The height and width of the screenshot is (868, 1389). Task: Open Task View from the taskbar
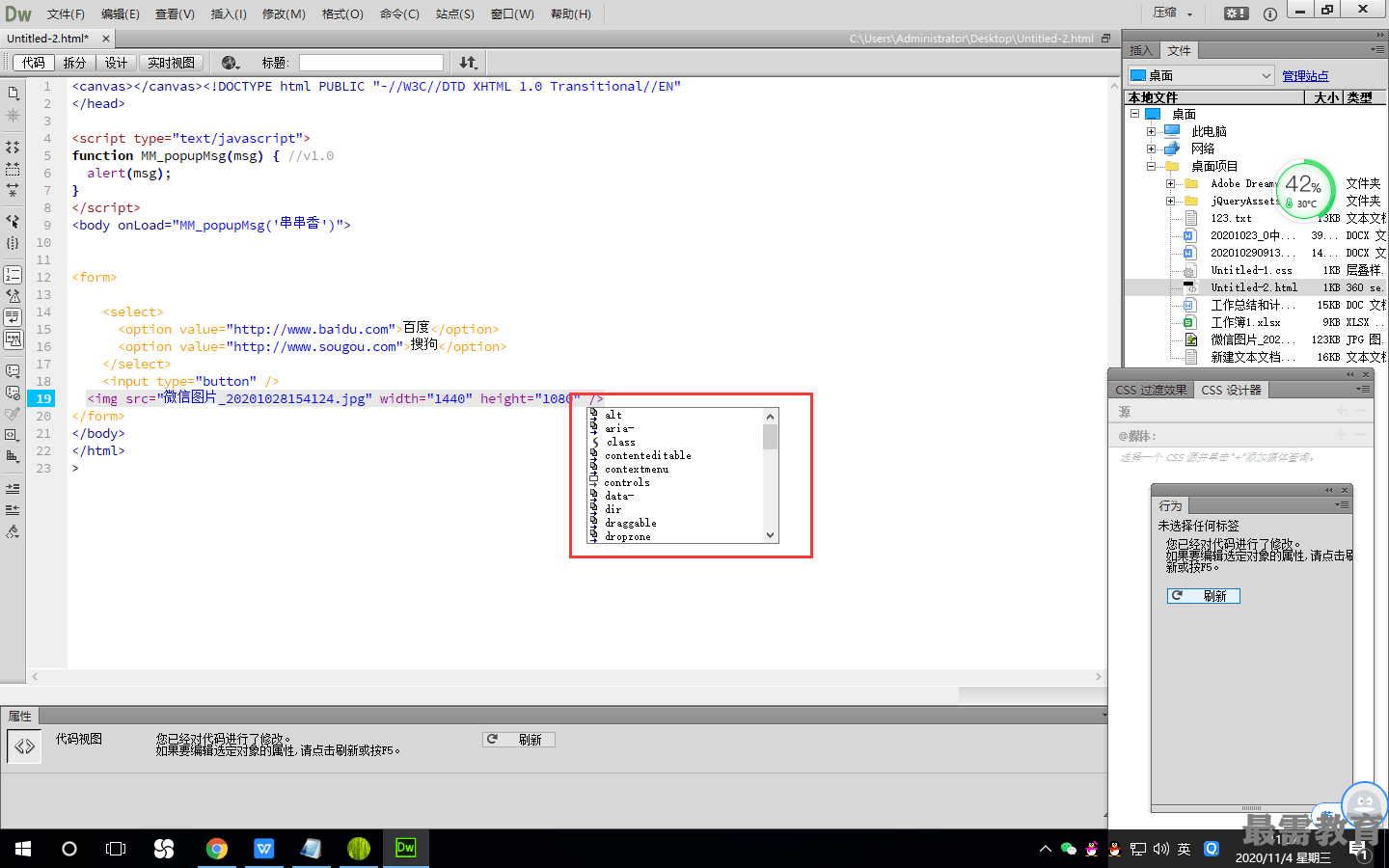coord(116,849)
